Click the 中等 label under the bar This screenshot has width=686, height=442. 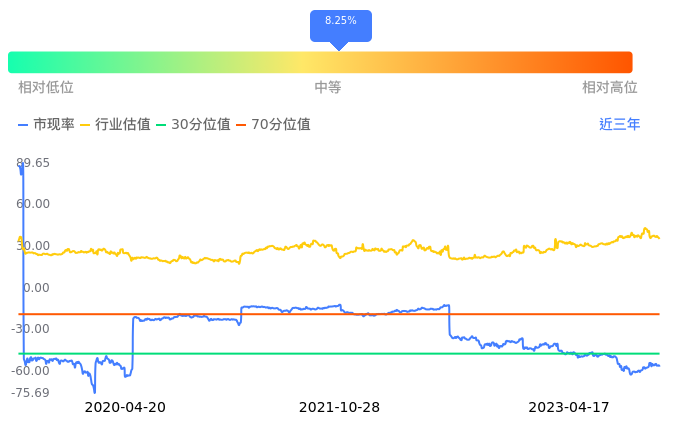[x=328, y=88]
